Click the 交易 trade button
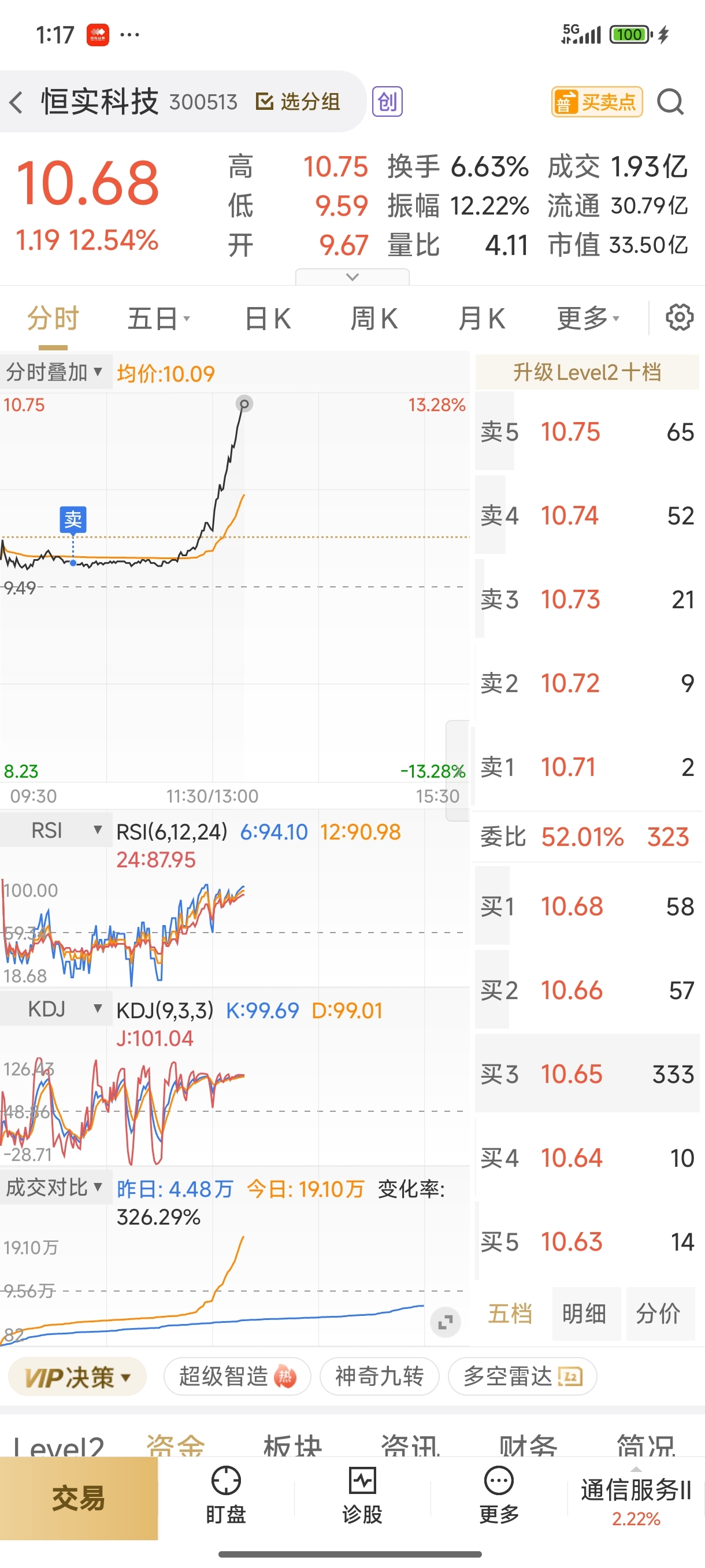This screenshot has height=1568, width=705. pyautogui.click(x=79, y=1498)
